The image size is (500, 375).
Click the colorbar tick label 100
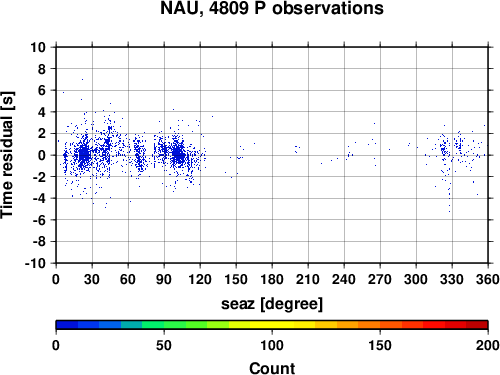point(272,345)
